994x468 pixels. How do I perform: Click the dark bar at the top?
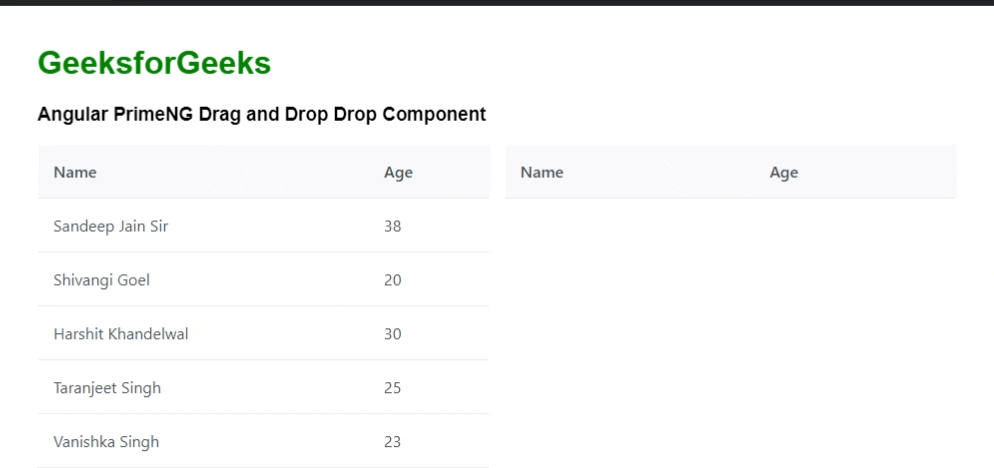coord(497,3)
